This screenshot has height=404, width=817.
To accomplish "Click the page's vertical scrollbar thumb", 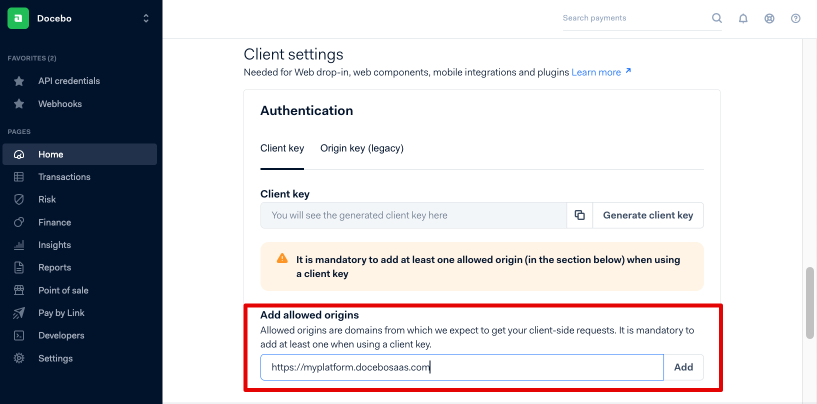I will (810, 303).
